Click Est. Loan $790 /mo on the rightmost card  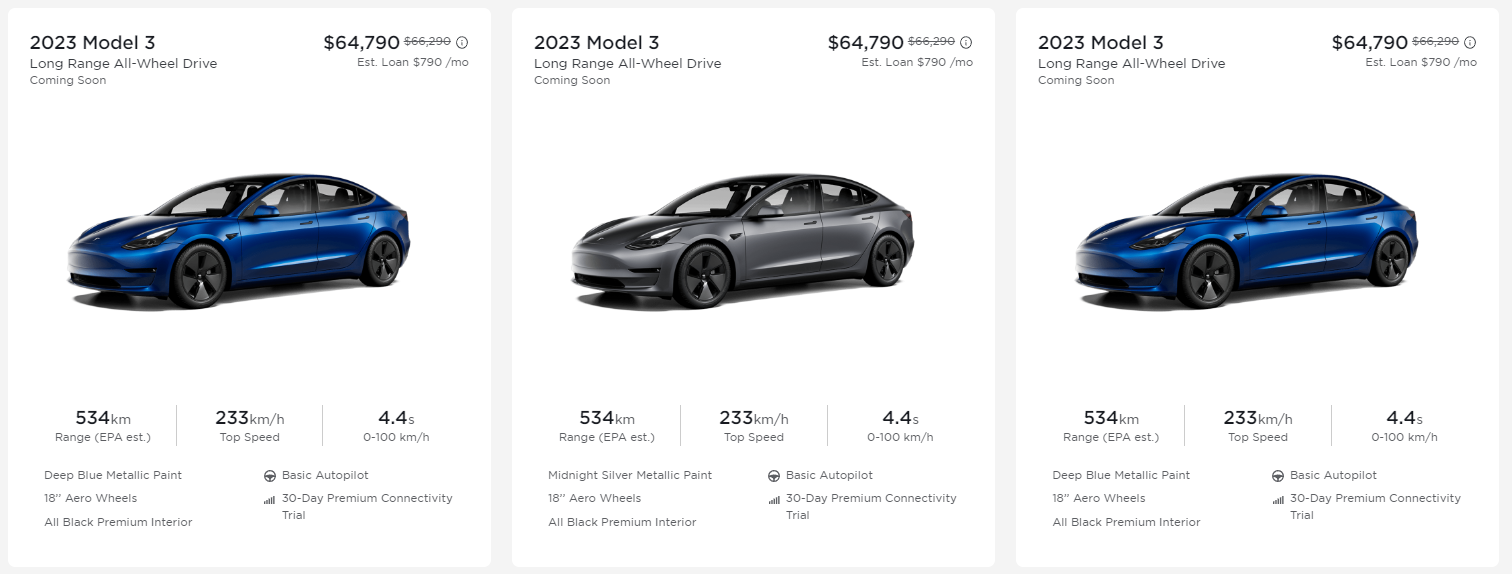pos(1420,62)
